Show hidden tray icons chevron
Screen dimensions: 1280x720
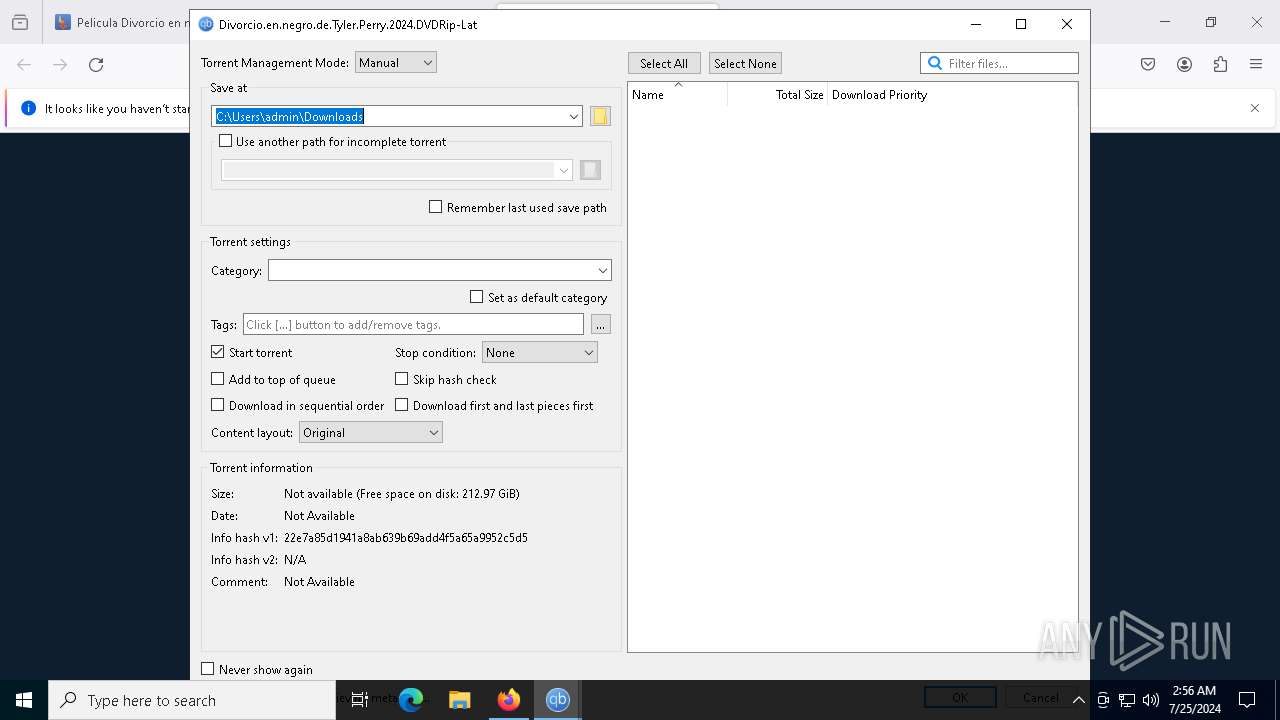(1078, 700)
